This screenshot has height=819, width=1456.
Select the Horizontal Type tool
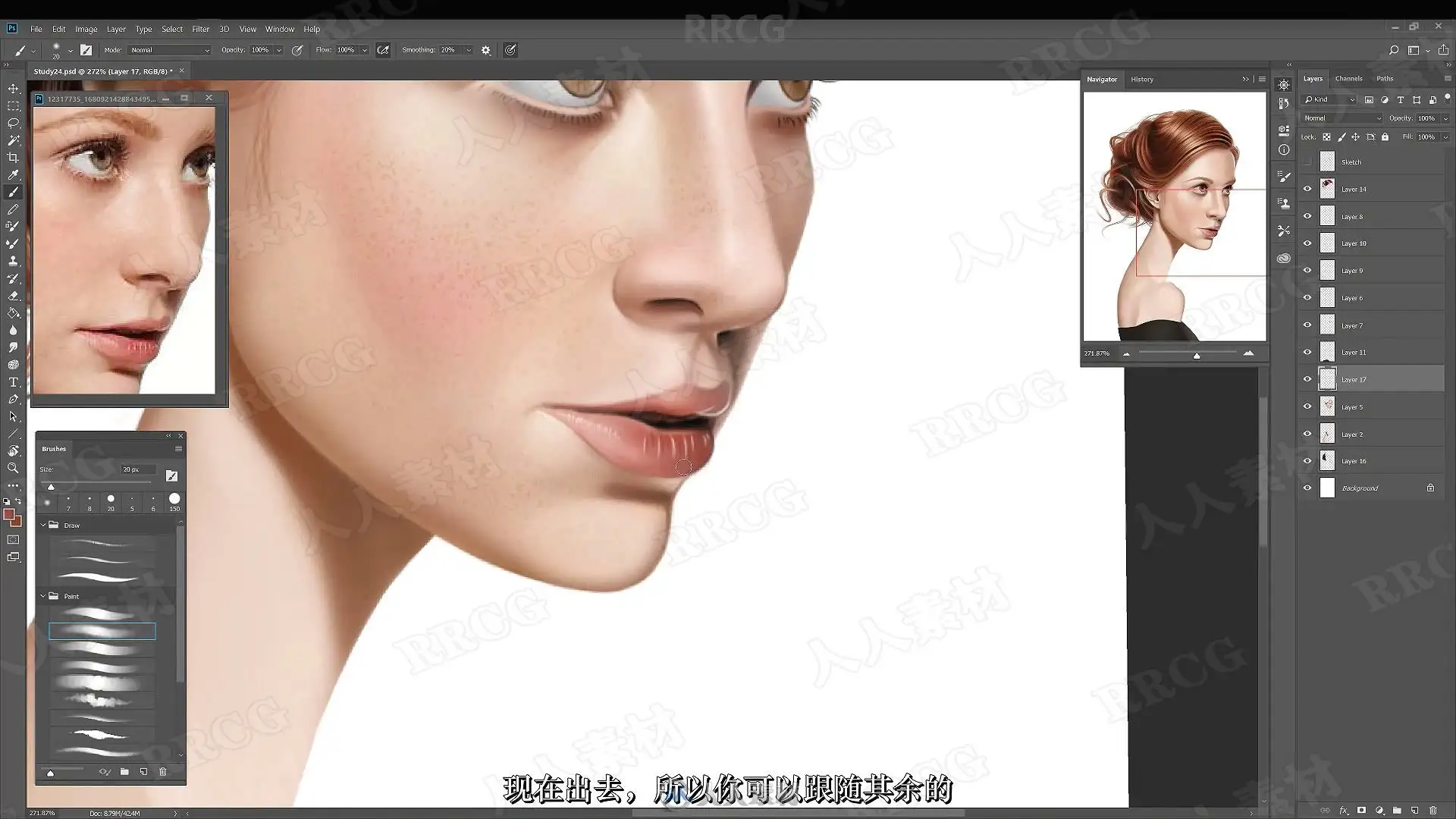13,381
